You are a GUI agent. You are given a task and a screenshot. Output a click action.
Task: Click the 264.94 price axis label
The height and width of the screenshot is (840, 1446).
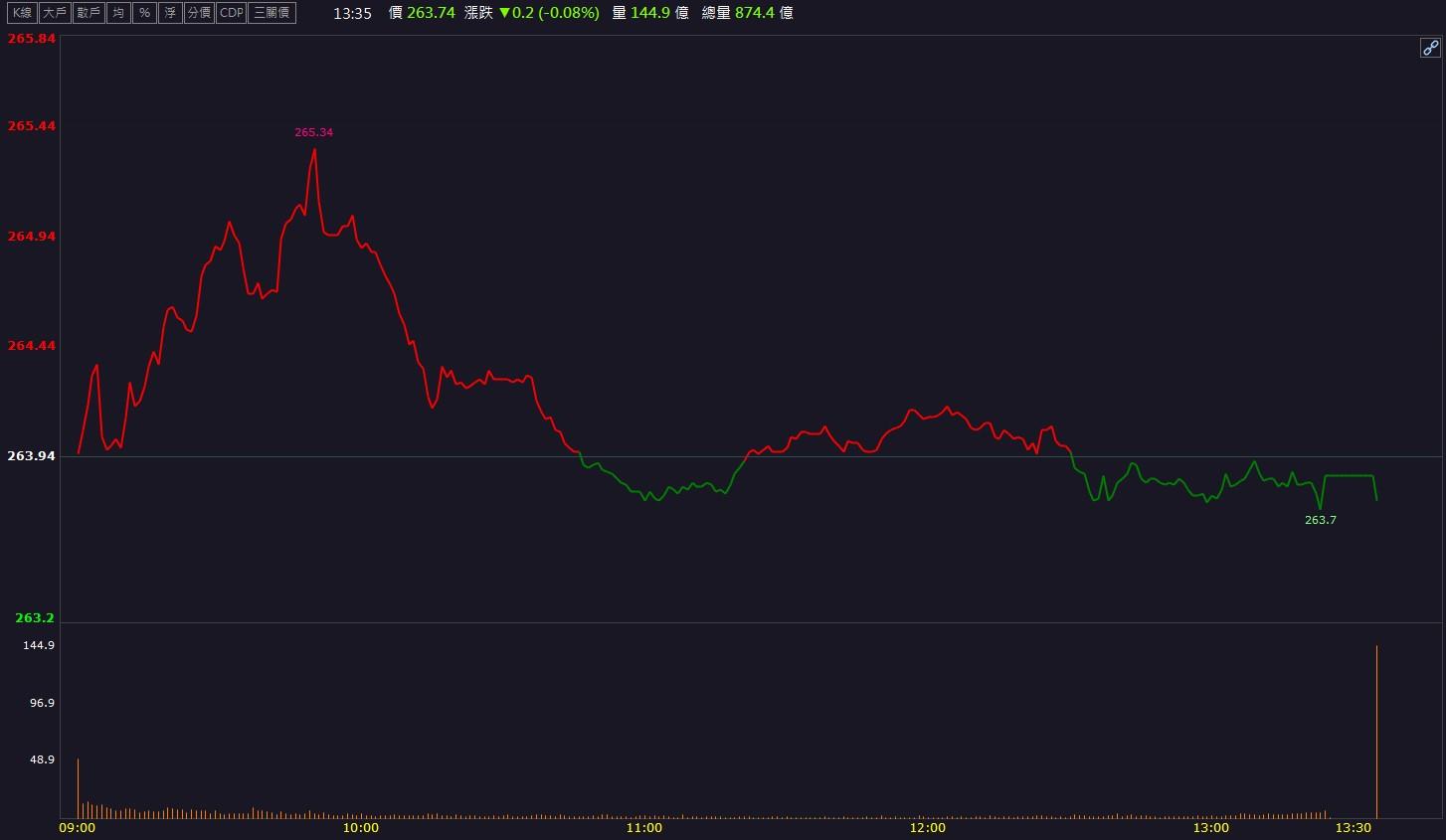click(31, 236)
